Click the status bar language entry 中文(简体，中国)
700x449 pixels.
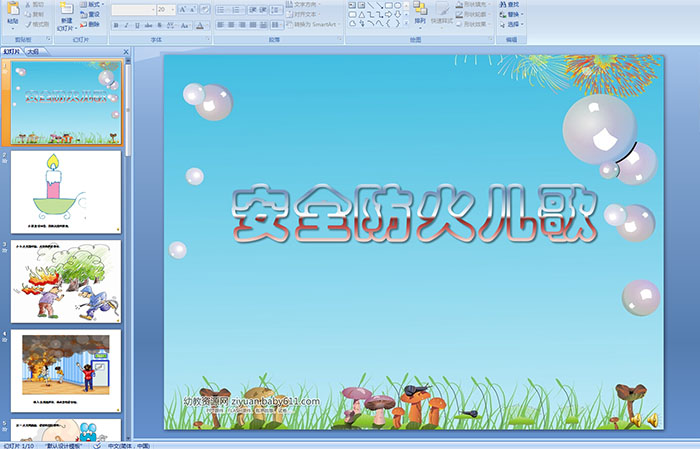click(x=129, y=445)
